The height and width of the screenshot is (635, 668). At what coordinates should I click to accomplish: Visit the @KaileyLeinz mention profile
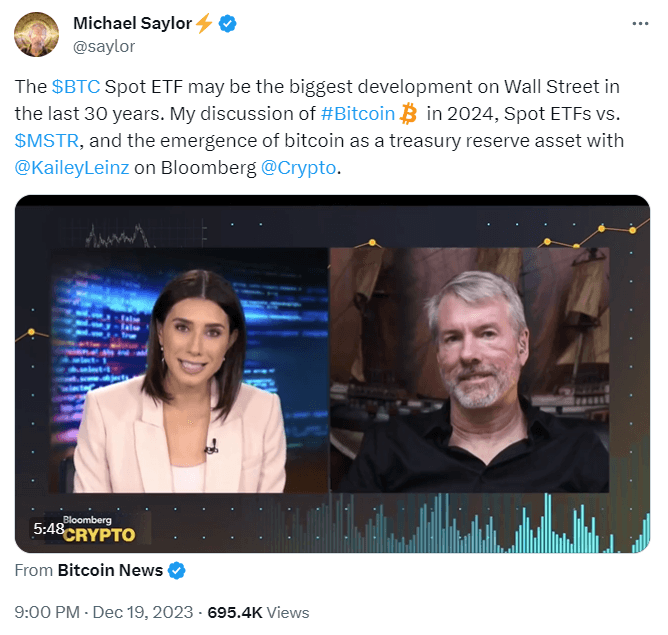pyautogui.click(x=72, y=168)
